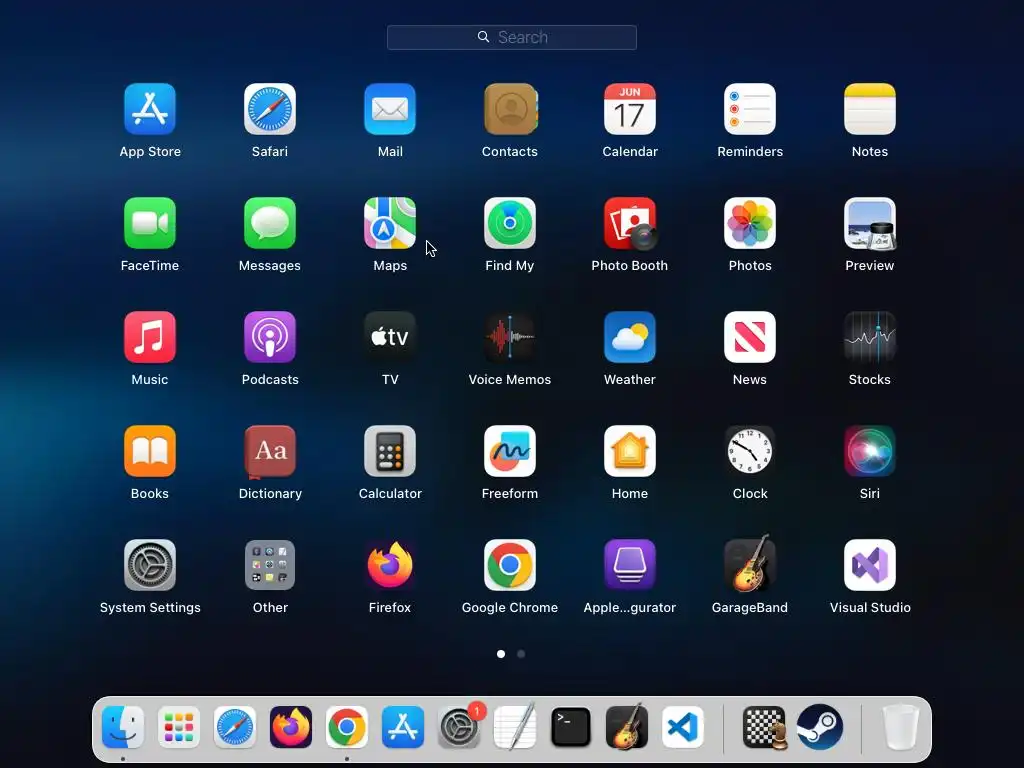Launch the Freeform app

(510, 451)
